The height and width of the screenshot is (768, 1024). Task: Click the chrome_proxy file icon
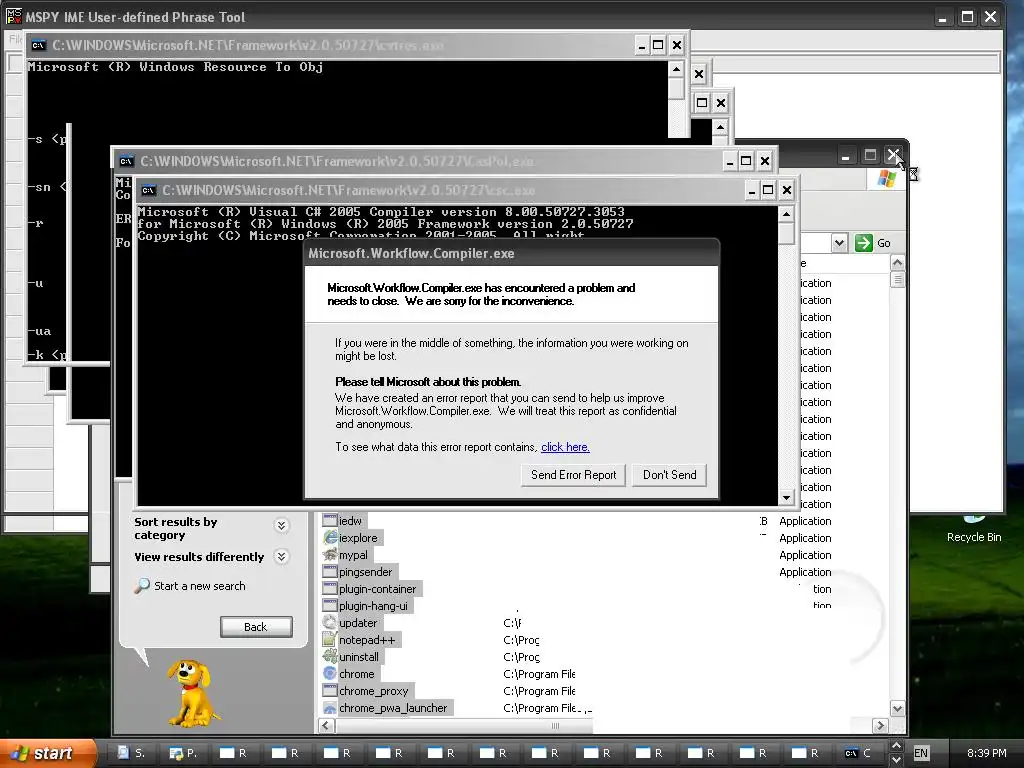pyautogui.click(x=330, y=690)
